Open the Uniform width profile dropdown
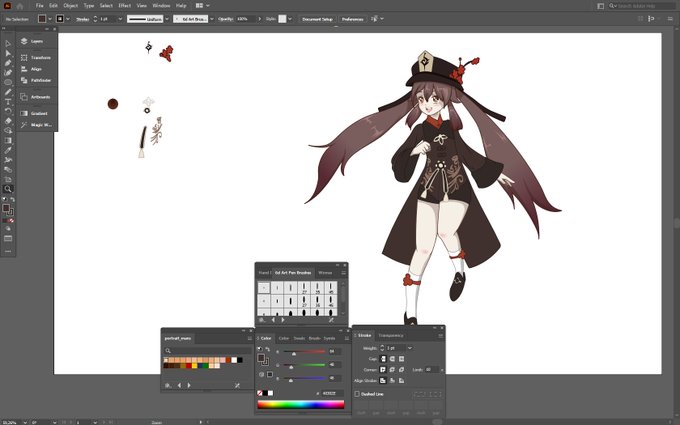 [167, 19]
